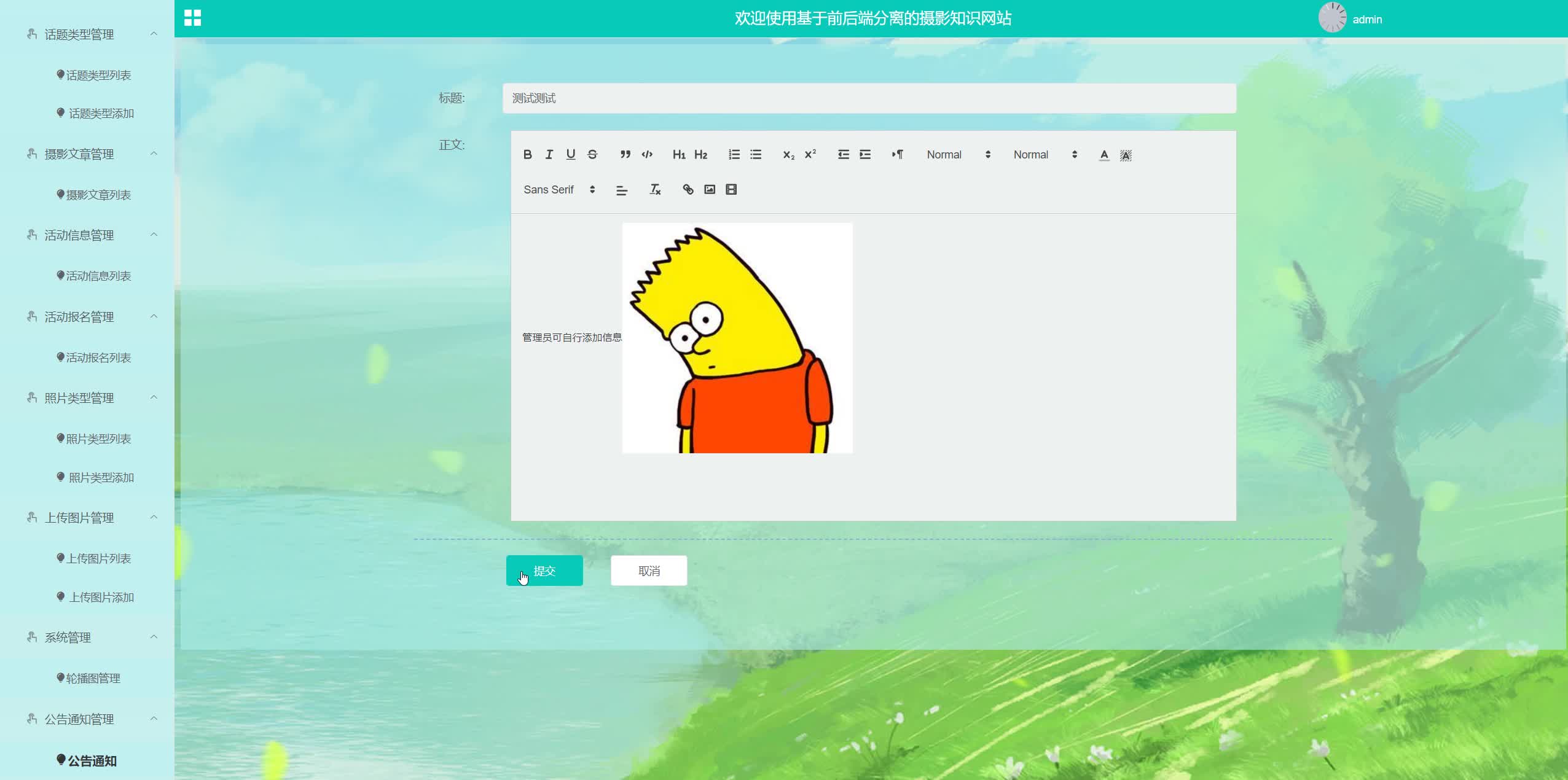Click the insert link icon
The image size is (1568, 780).
[688, 190]
